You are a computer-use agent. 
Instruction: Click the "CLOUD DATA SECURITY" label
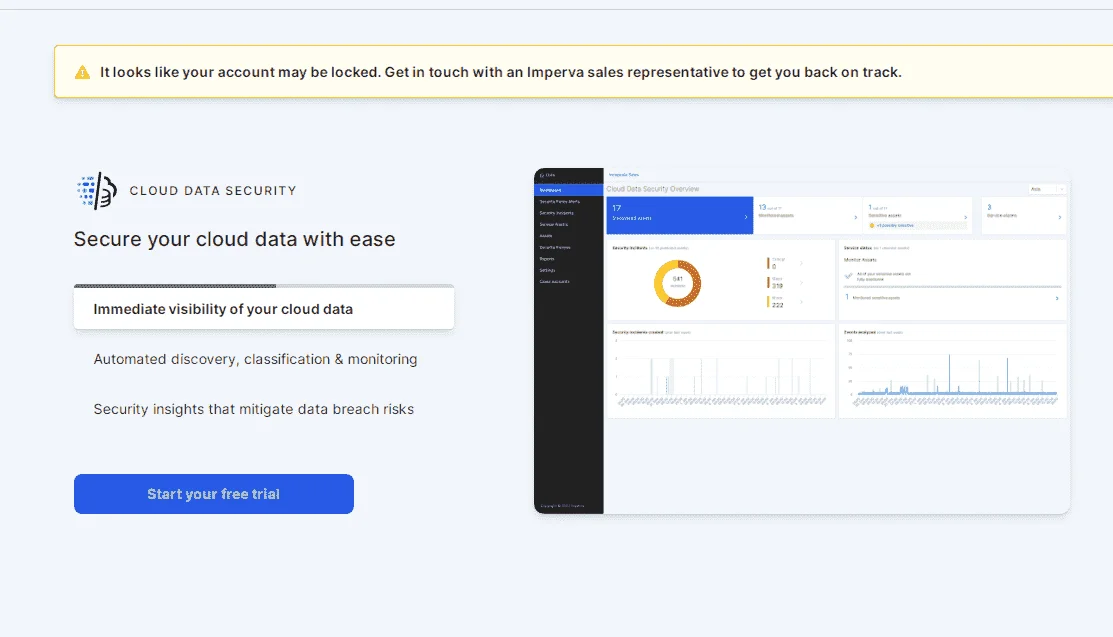(x=213, y=190)
